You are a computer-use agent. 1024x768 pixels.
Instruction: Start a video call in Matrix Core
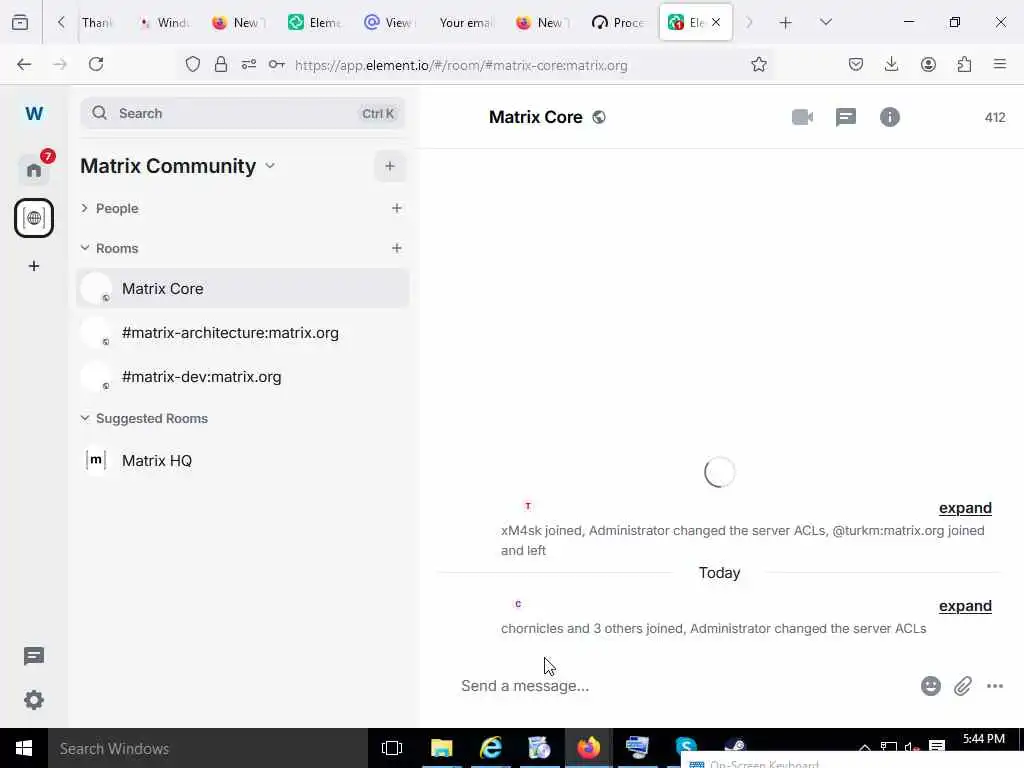(x=802, y=118)
